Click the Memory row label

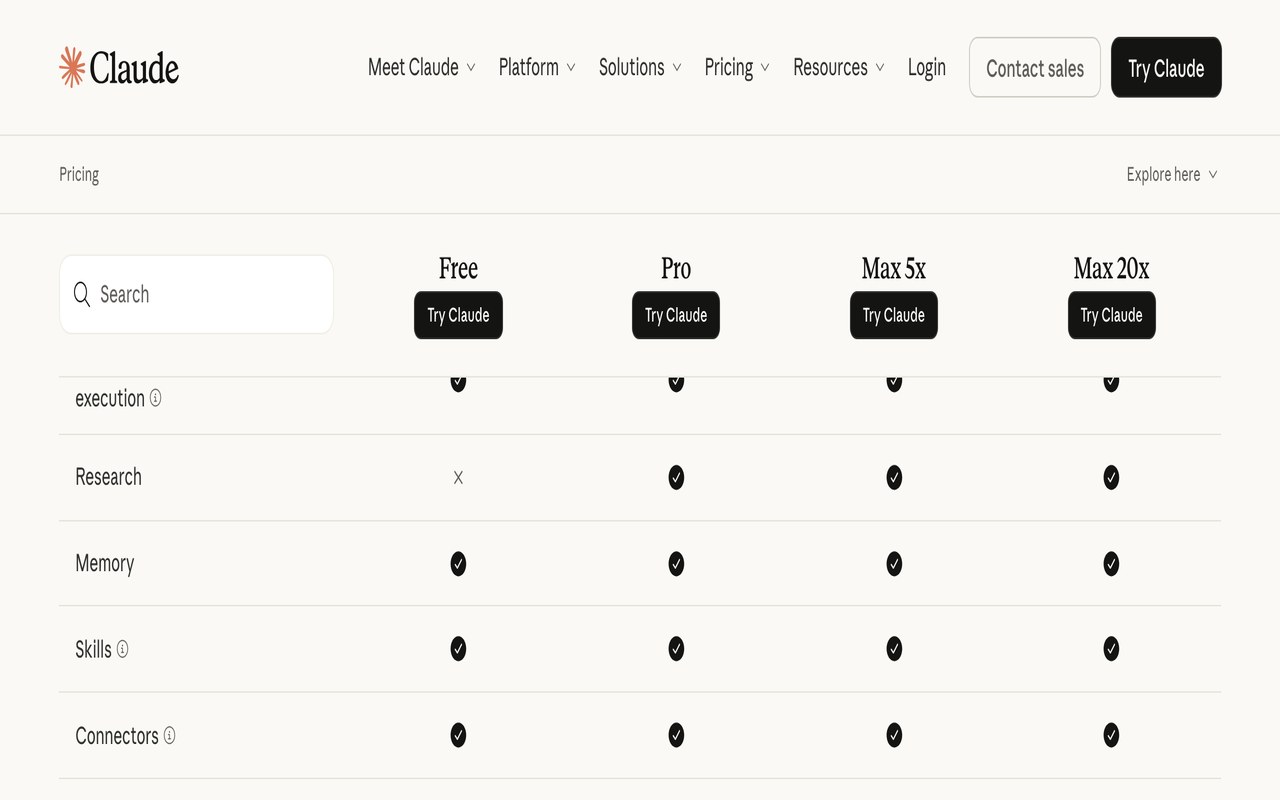(104, 563)
